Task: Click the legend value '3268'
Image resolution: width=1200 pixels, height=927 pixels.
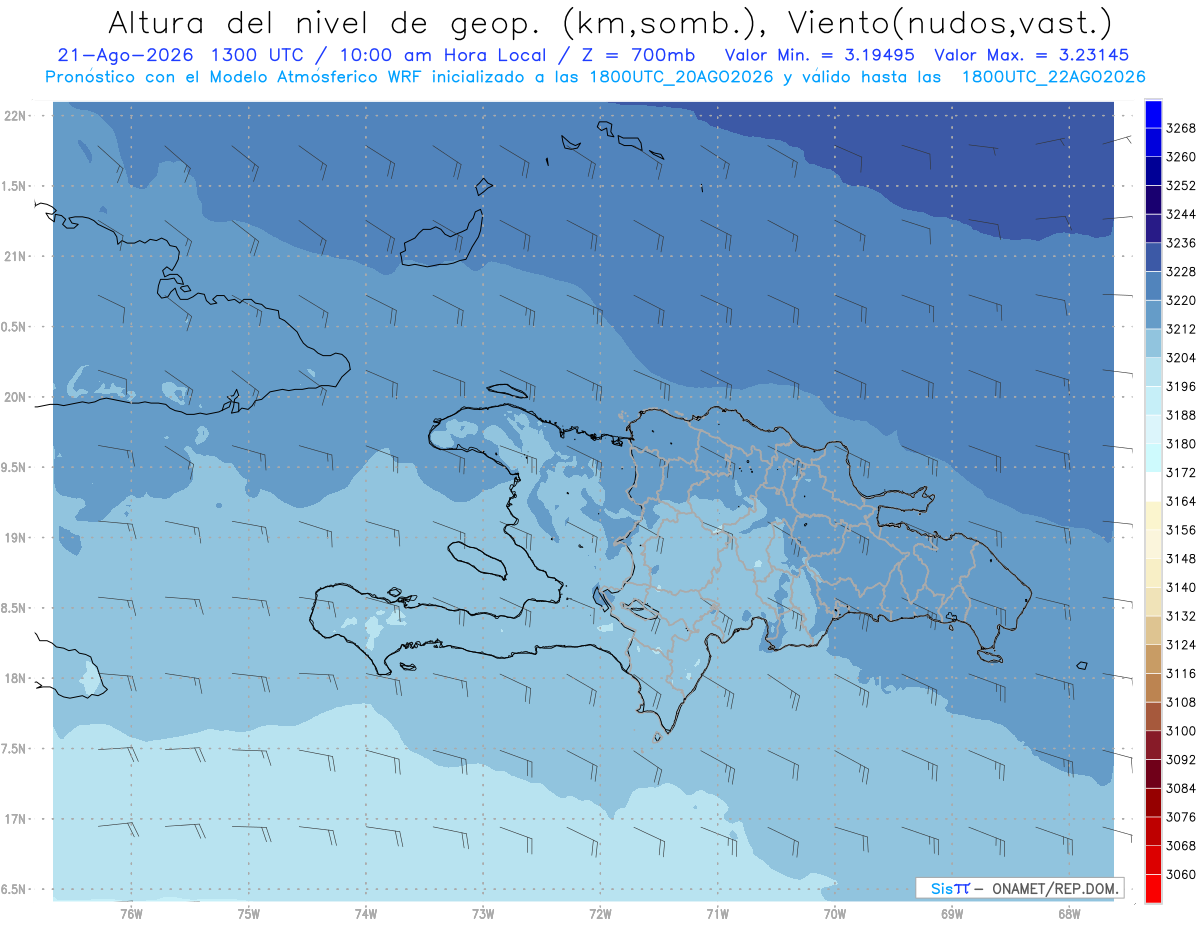Action: (1181, 128)
